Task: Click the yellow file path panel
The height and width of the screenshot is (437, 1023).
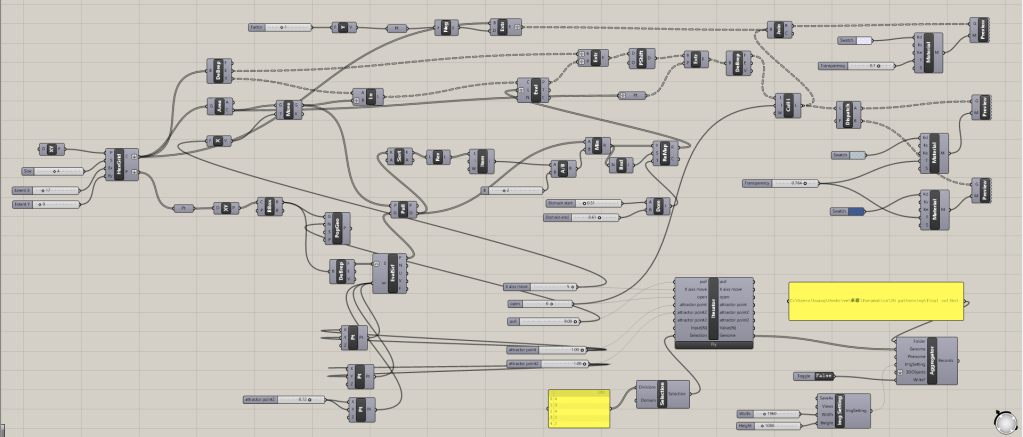Action: (x=876, y=300)
